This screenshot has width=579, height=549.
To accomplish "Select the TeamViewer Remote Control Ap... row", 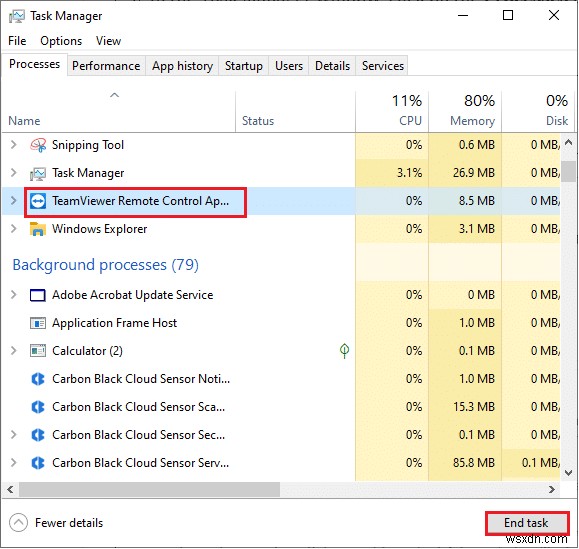I will coord(281,201).
